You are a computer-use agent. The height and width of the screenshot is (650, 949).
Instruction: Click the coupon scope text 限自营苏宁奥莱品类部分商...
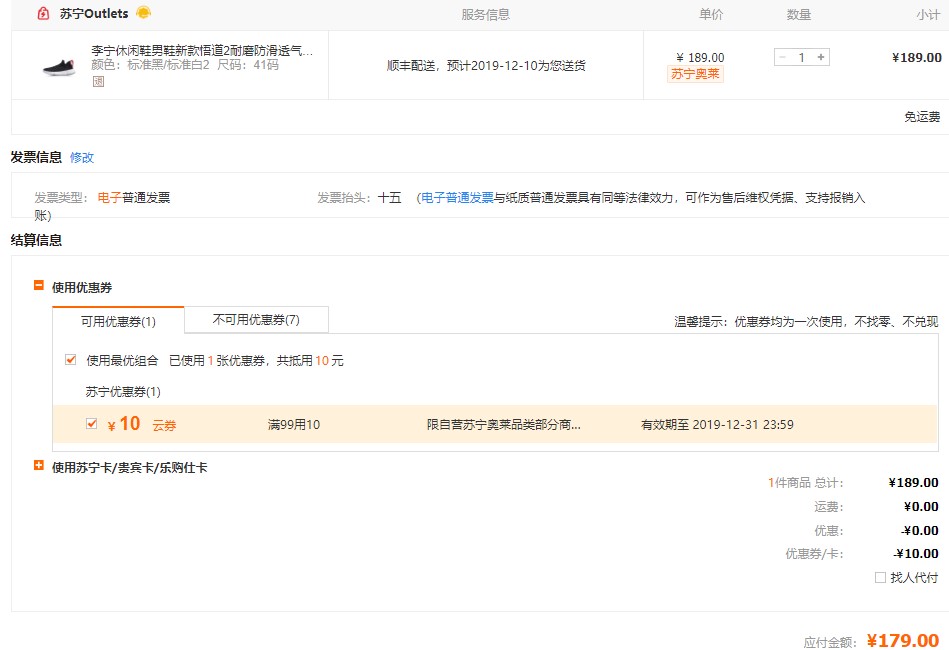point(504,425)
